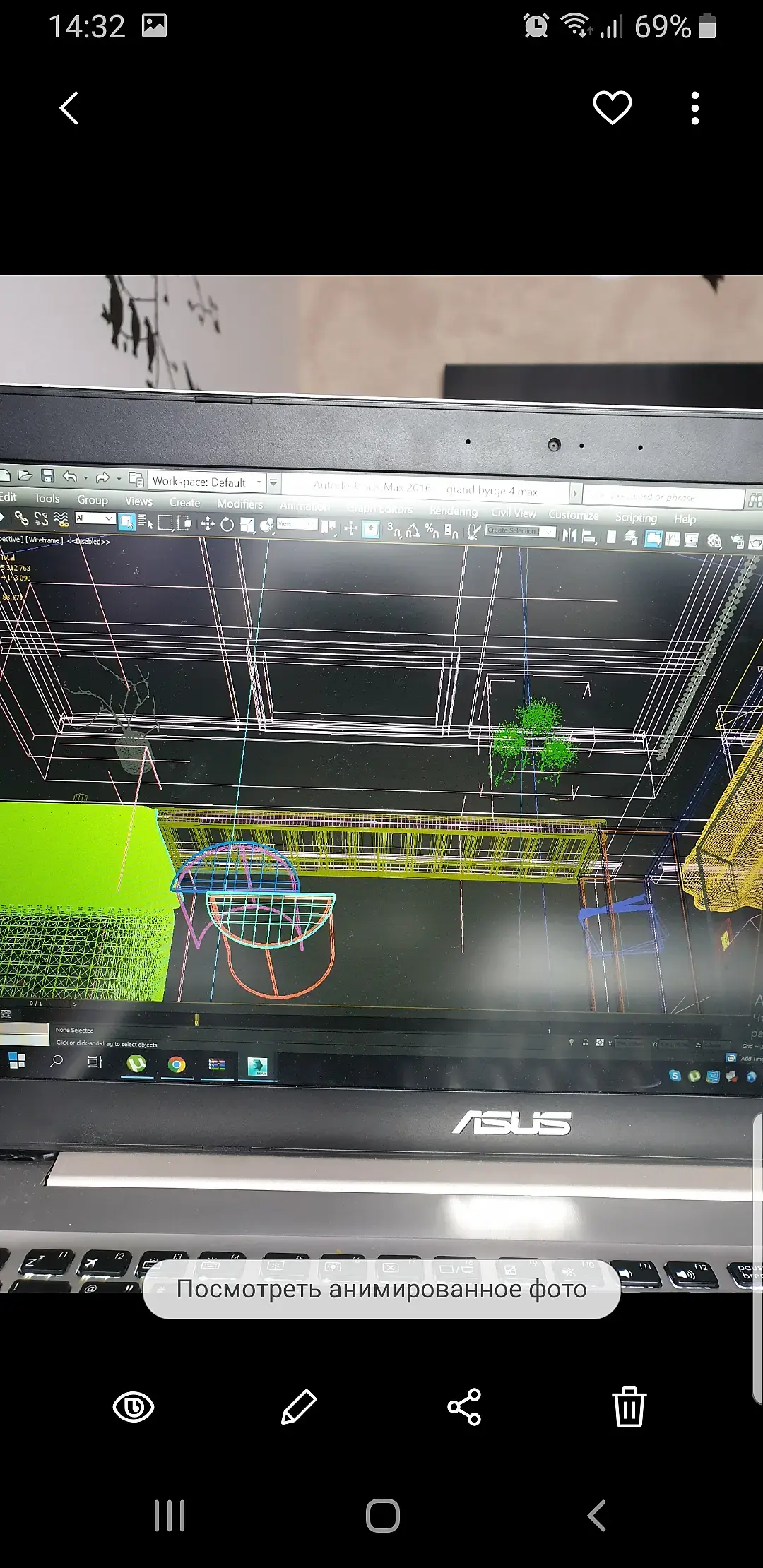Open the Modifiers menu
This screenshot has width=763, height=1568.
coord(239,504)
